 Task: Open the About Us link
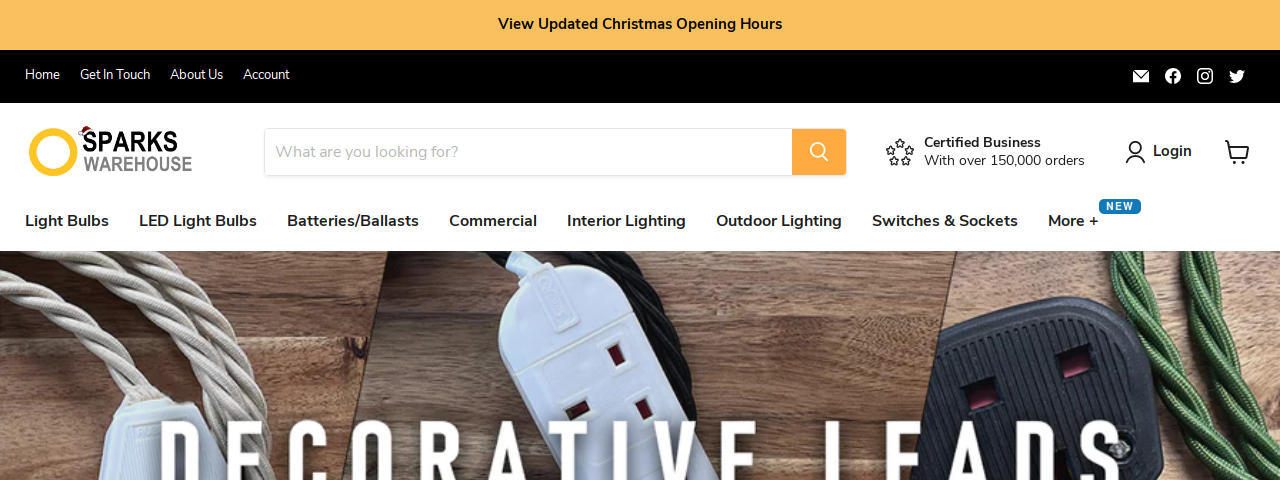pyautogui.click(x=197, y=75)
